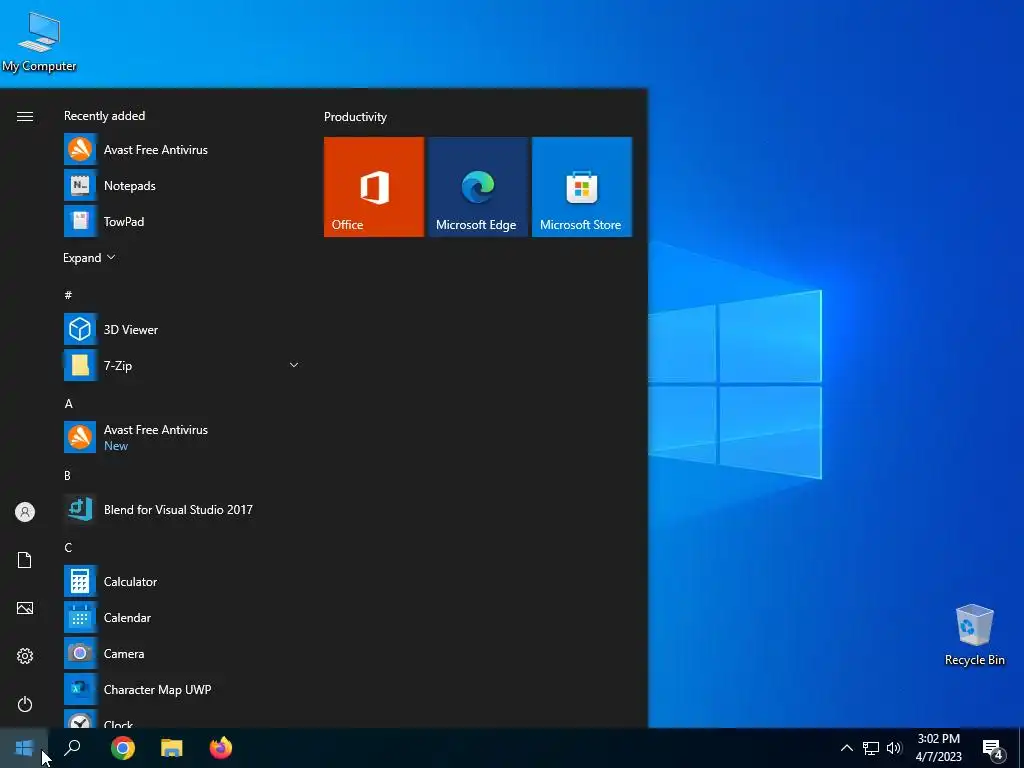Launch Firefox from taskbar
This screenshot has width=1024, height=768.
(x=221, y=748)
